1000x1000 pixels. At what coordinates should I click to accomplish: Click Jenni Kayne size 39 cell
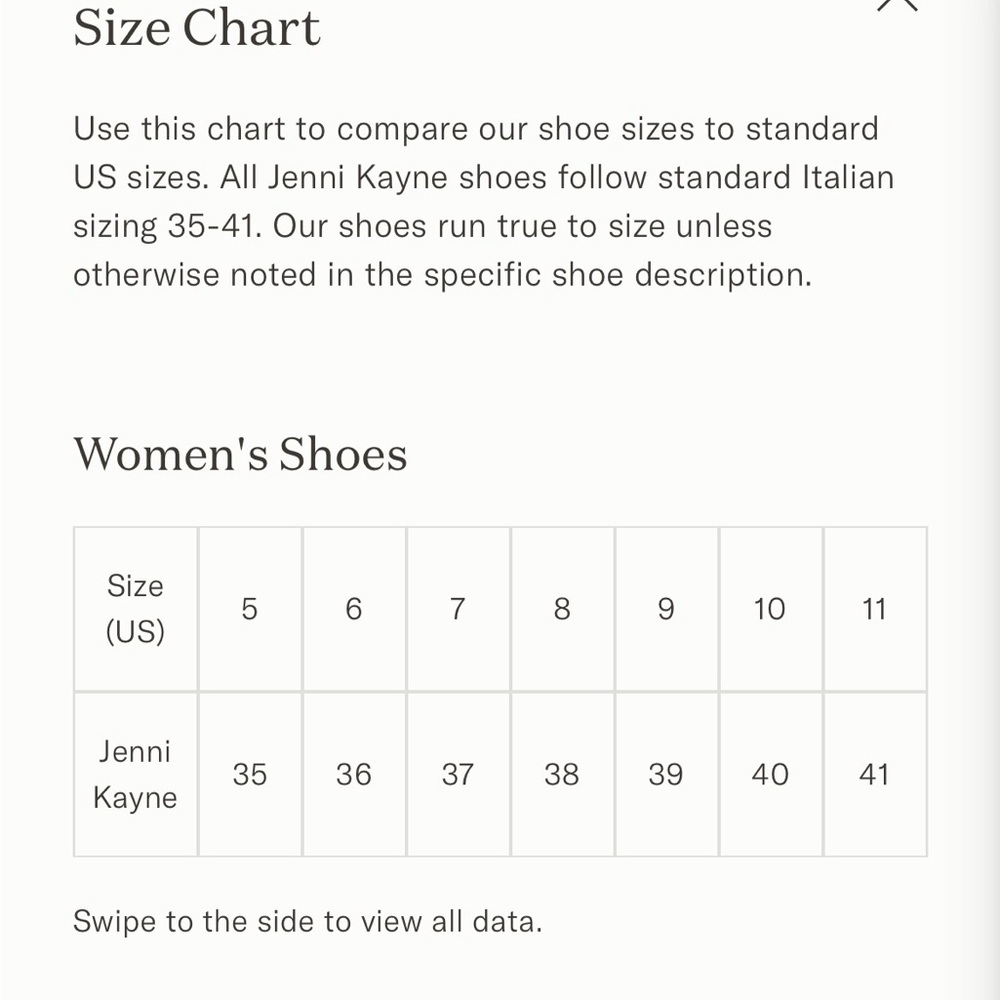666,774
